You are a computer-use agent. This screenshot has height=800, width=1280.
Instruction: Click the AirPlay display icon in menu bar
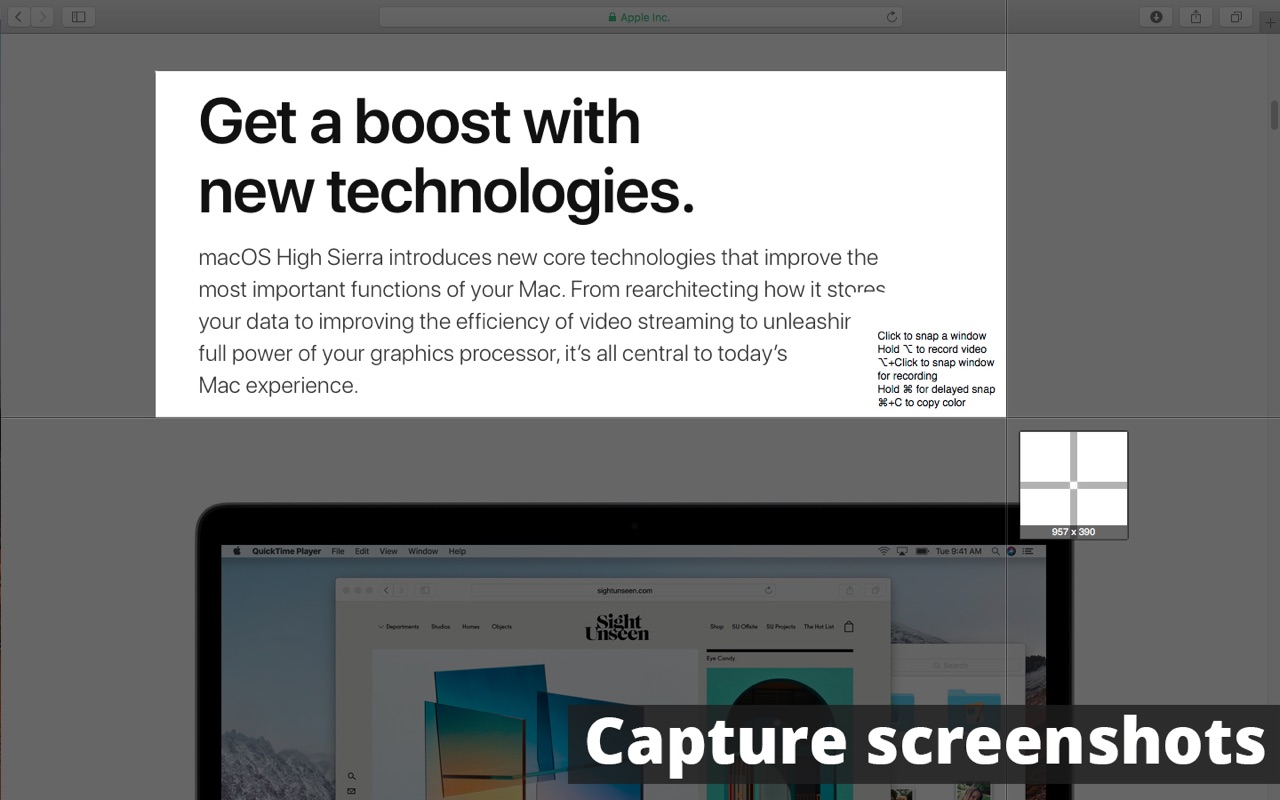(901, 551)
